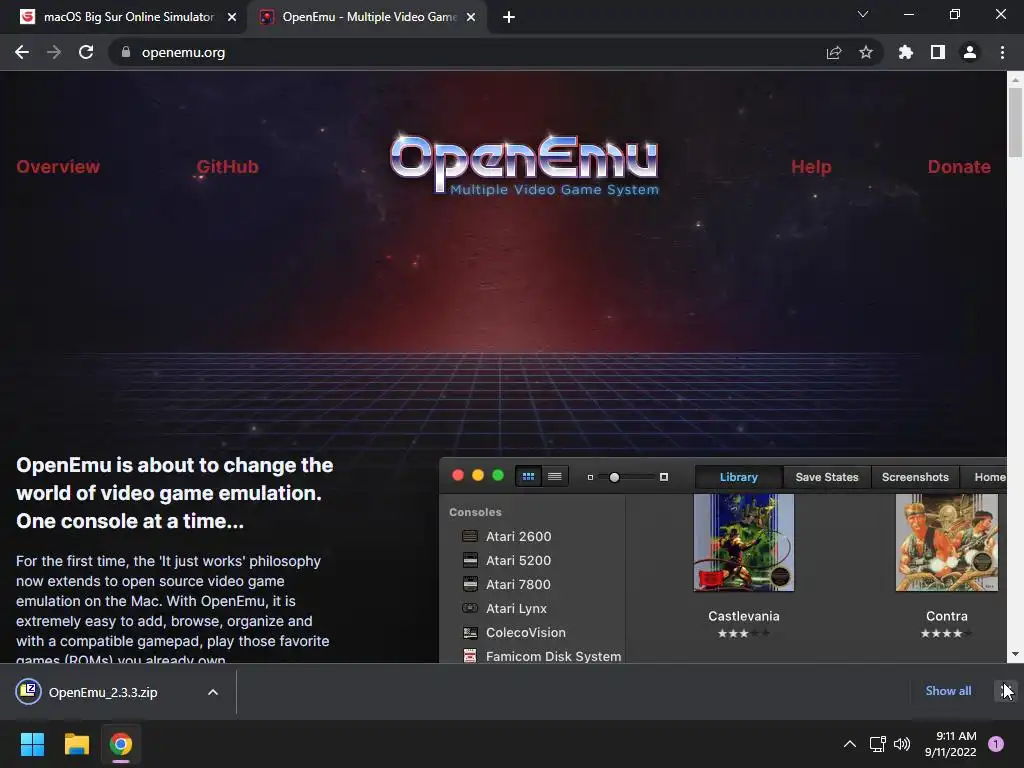The height and width of the screenshot is (768, 1024).
Task: Open a new browser tab
Action: click(x=509, y=17)
